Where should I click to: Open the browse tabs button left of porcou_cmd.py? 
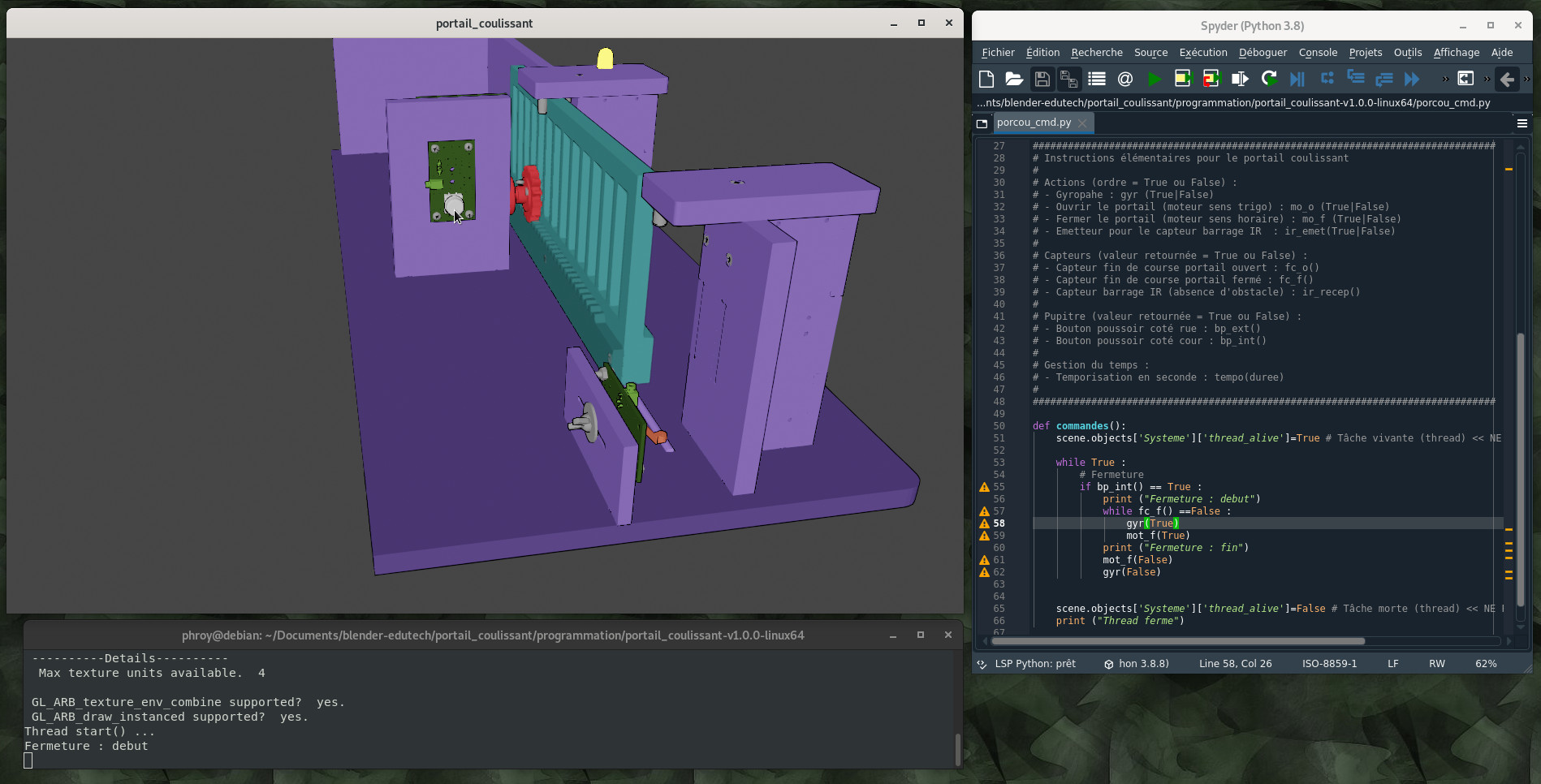[982, 123]
